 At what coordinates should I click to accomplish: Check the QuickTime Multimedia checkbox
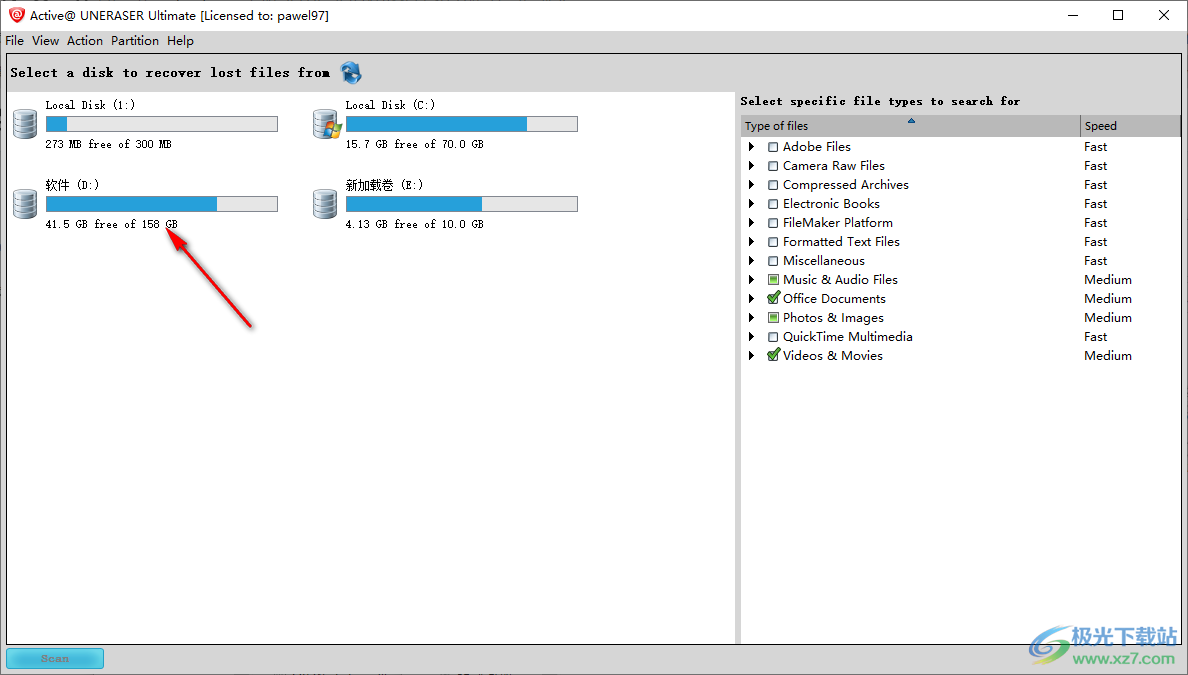coord(773,337)
